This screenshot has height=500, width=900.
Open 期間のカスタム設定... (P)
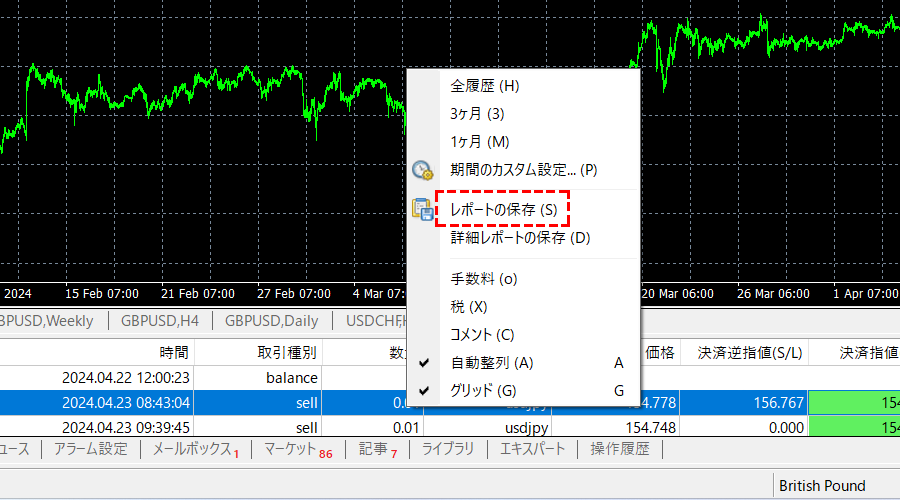pos(523,170)
